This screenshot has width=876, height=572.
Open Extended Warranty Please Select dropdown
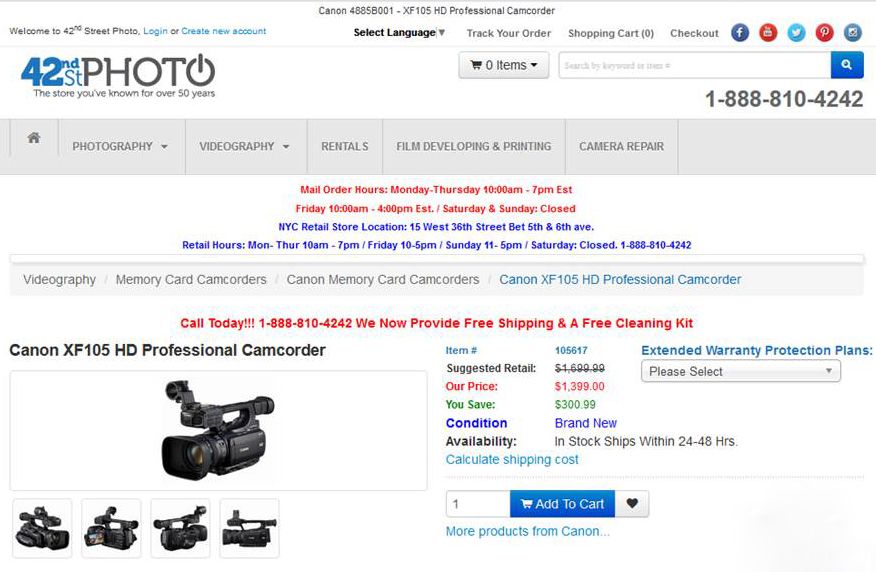(741, 371)
